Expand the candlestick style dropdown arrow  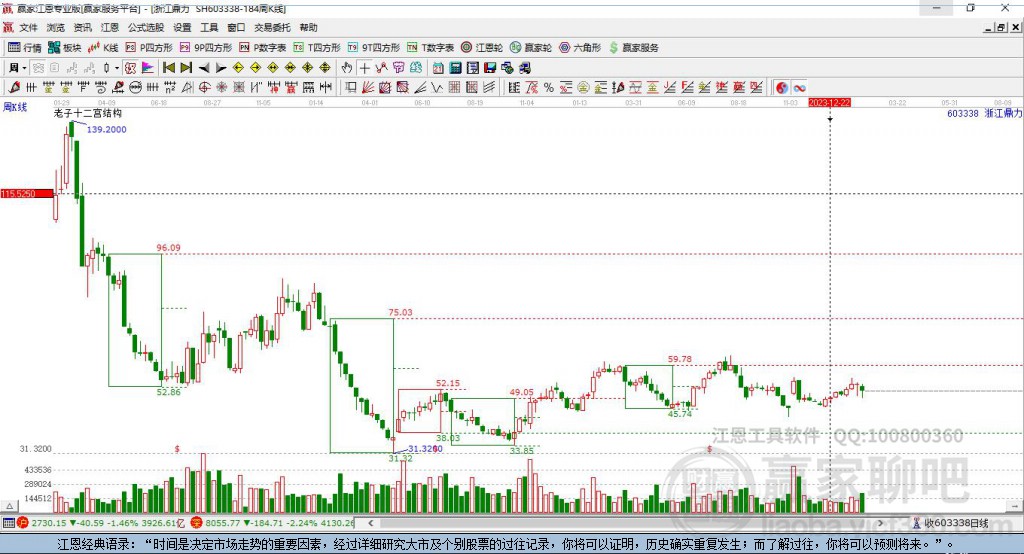tap(117, 68)
